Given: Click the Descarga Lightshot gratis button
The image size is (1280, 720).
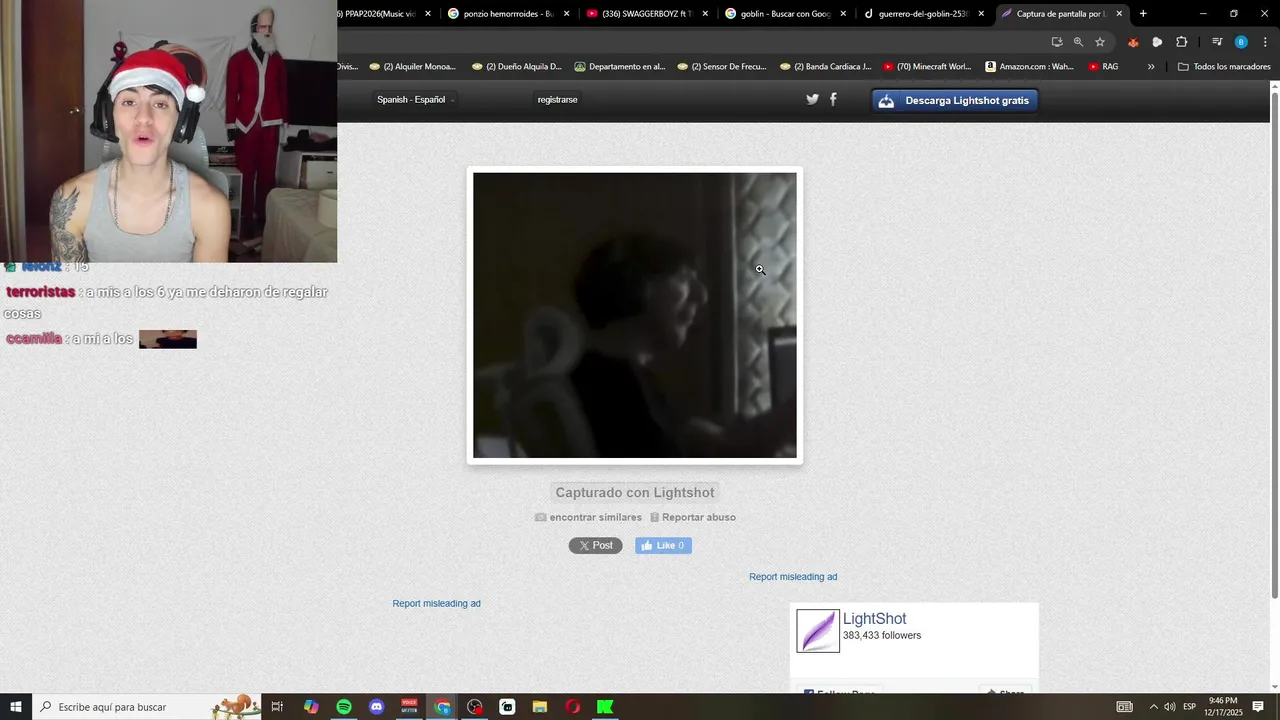Looking at the screenshot, I should 955,100.
